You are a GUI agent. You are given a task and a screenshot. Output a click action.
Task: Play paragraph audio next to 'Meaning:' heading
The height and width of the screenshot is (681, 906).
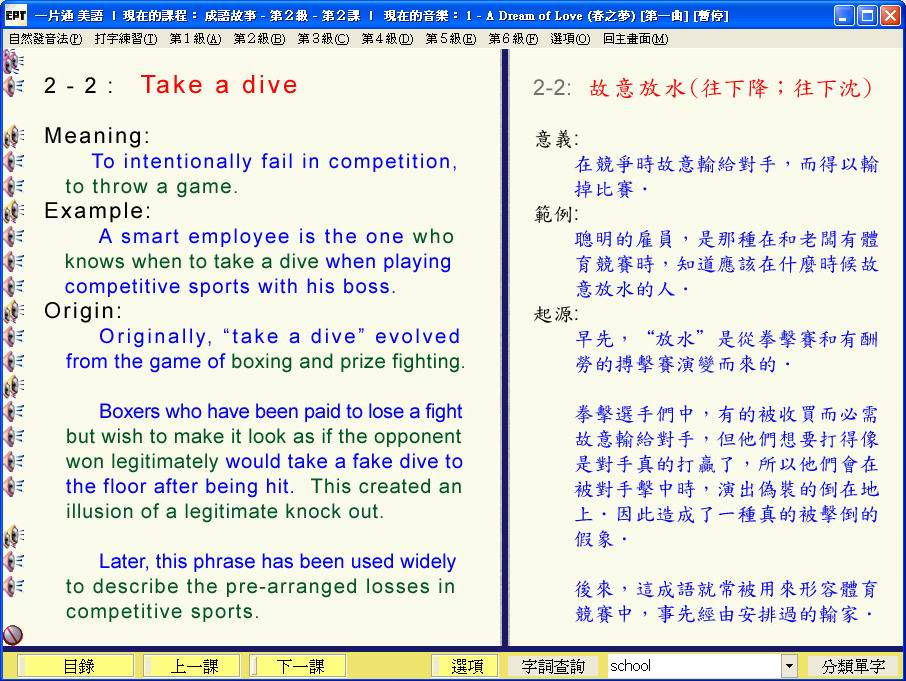pos(14,136)
